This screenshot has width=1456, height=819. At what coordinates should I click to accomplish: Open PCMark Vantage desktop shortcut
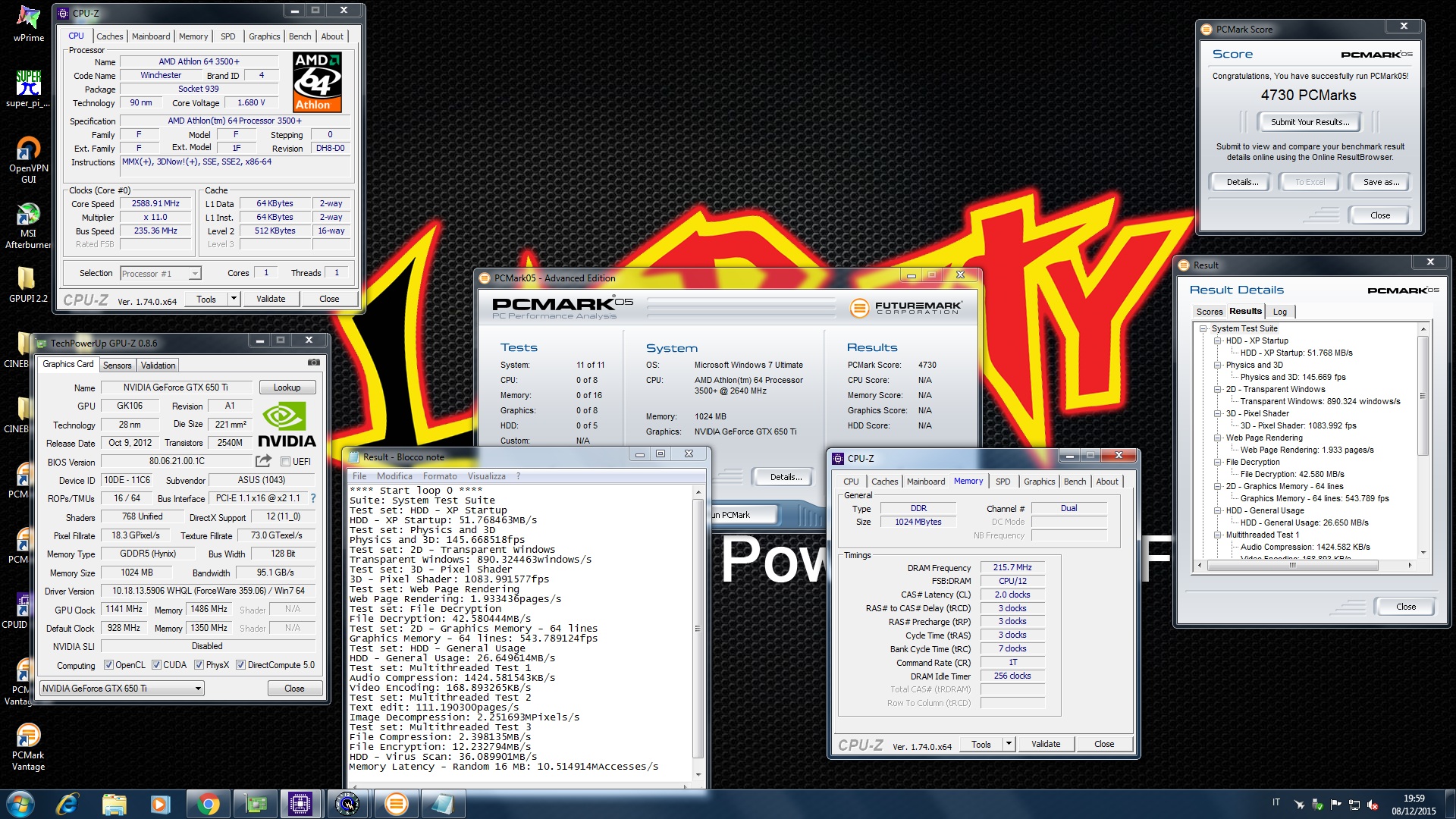(28, 747)
